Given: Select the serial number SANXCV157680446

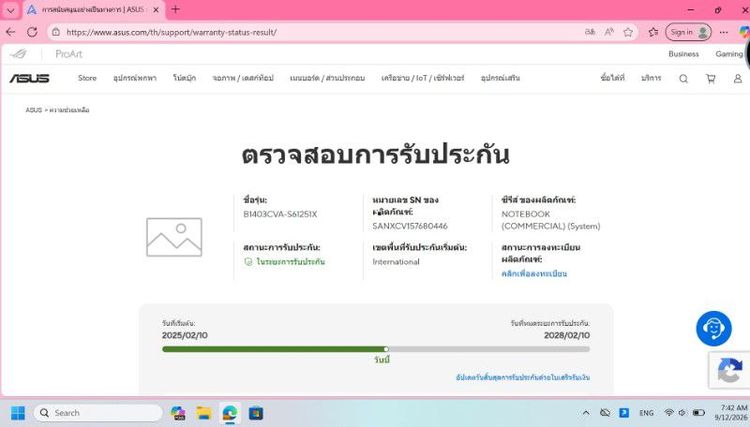Looking at the screenshot, I should tap(410, 226).
